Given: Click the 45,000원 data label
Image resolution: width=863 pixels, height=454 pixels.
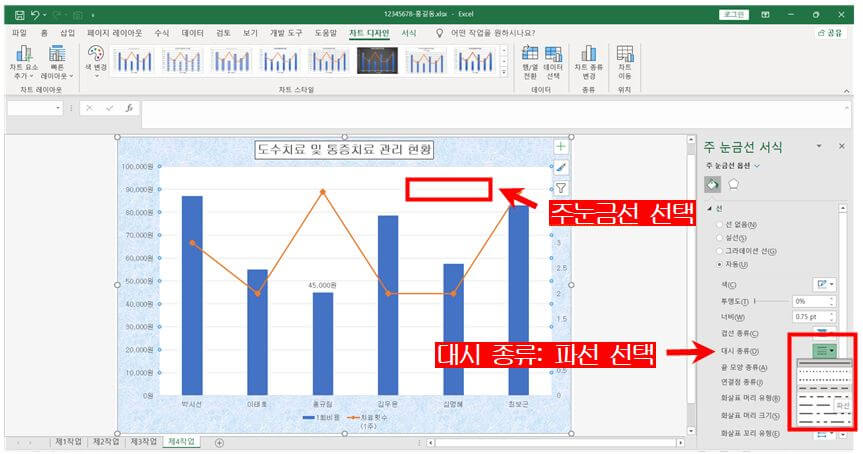Looking at the screenshot, I should [x=322, y=286].
